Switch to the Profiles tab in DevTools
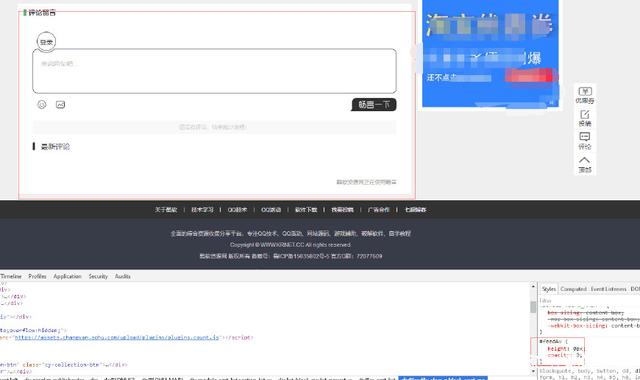The image size is (640, 380). coord(37,276)
